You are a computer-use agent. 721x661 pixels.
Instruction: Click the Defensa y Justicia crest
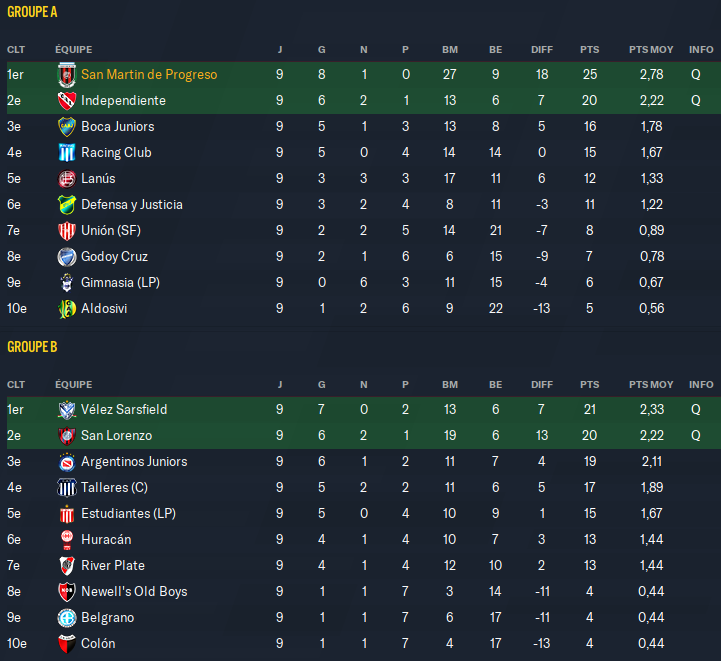click(67, 205)
